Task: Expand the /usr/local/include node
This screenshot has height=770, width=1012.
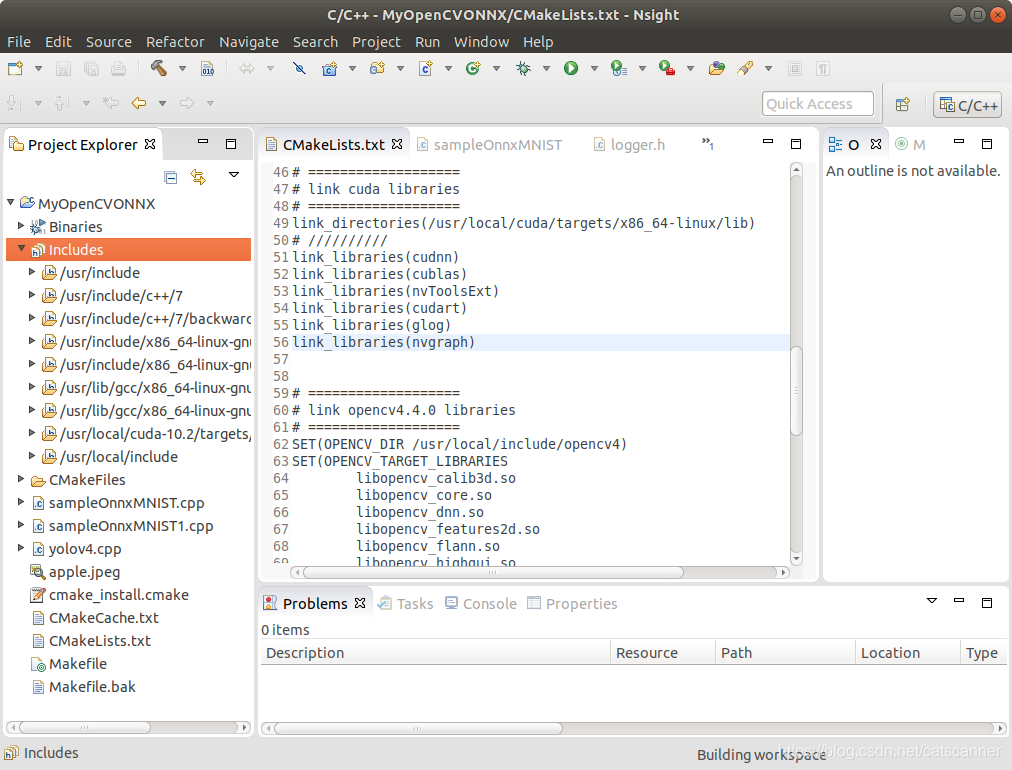Action: click(32, 456)
